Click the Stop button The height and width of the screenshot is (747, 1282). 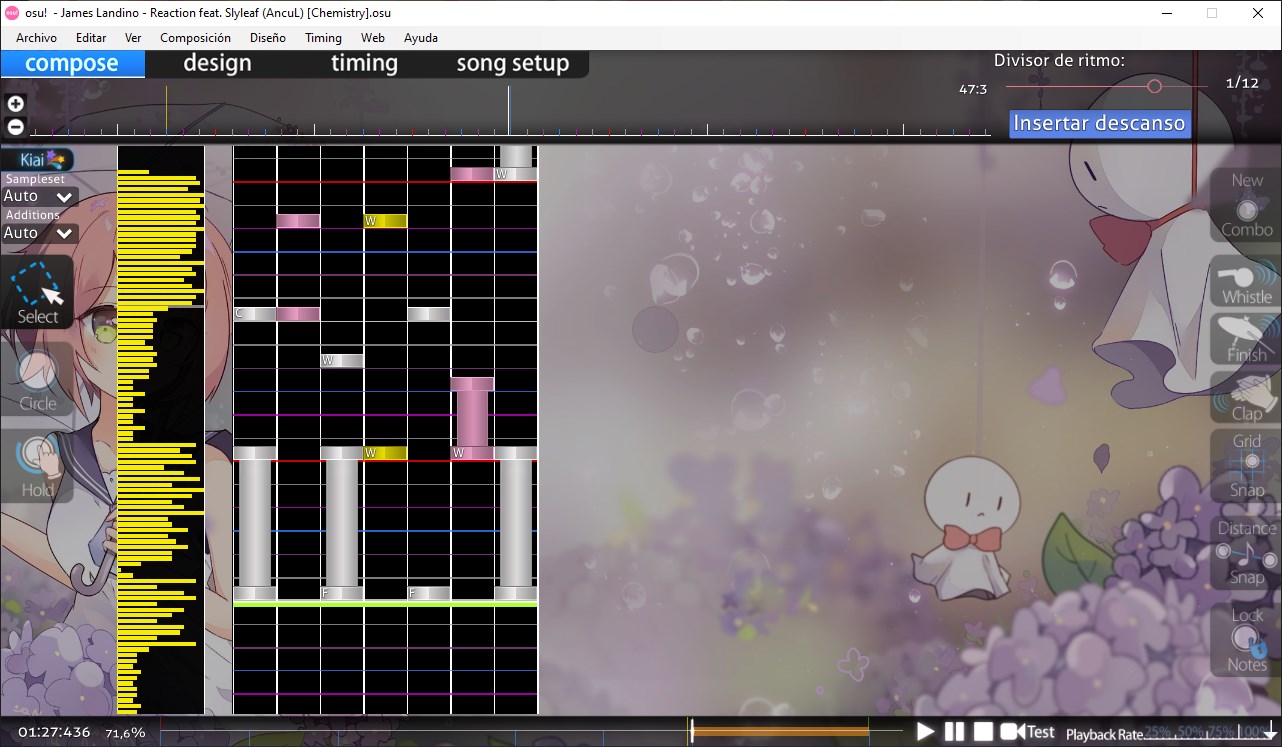pyautogui.click(x=984, y=732)
